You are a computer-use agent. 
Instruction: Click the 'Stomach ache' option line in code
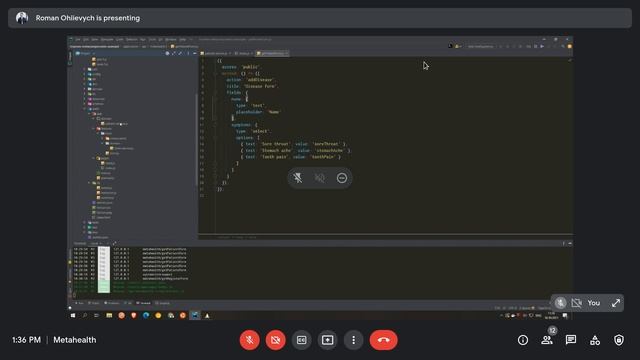(295, 151)
